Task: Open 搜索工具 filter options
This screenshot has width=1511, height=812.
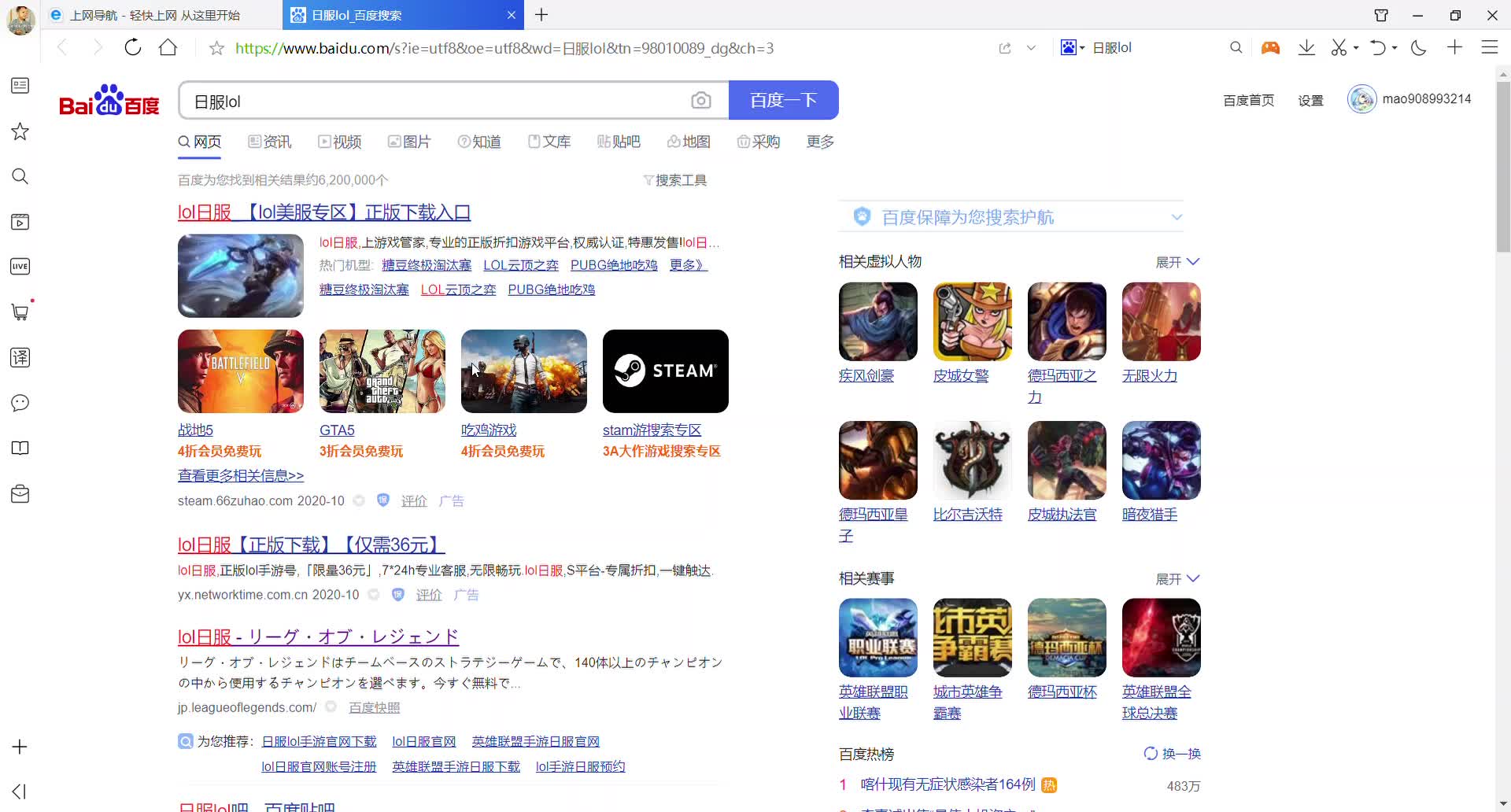Action: [675, 180]
